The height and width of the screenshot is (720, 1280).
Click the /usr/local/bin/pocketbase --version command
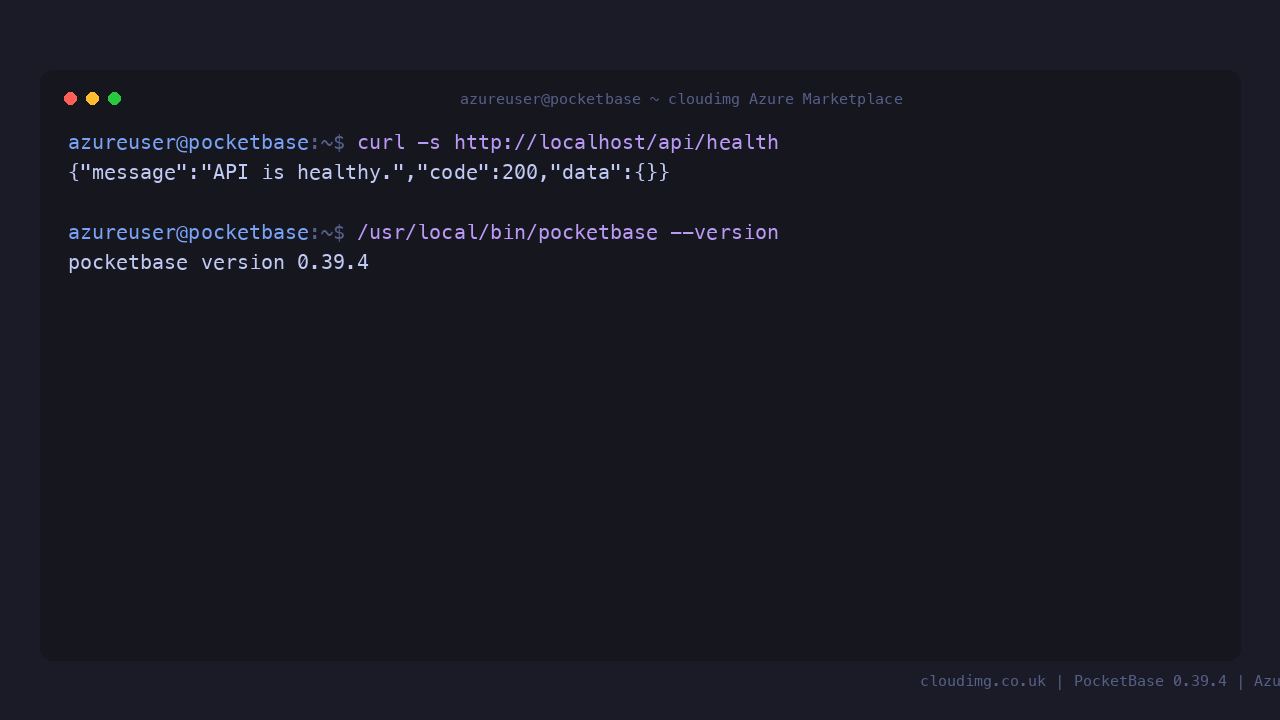[568, 232]
